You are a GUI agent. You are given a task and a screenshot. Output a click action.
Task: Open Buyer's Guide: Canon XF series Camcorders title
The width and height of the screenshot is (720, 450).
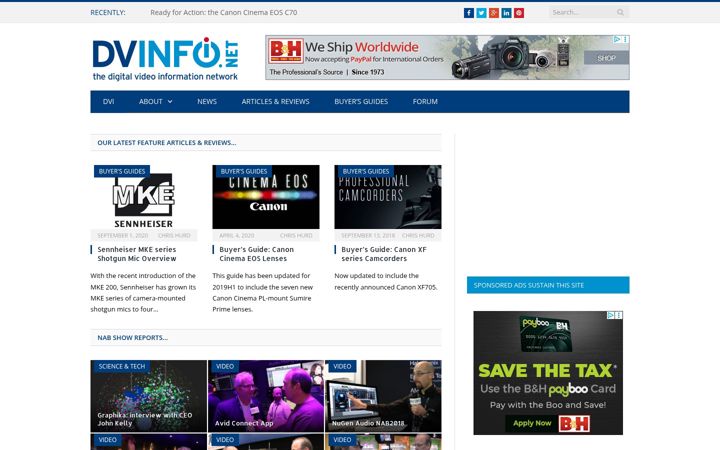click(384, 254)
